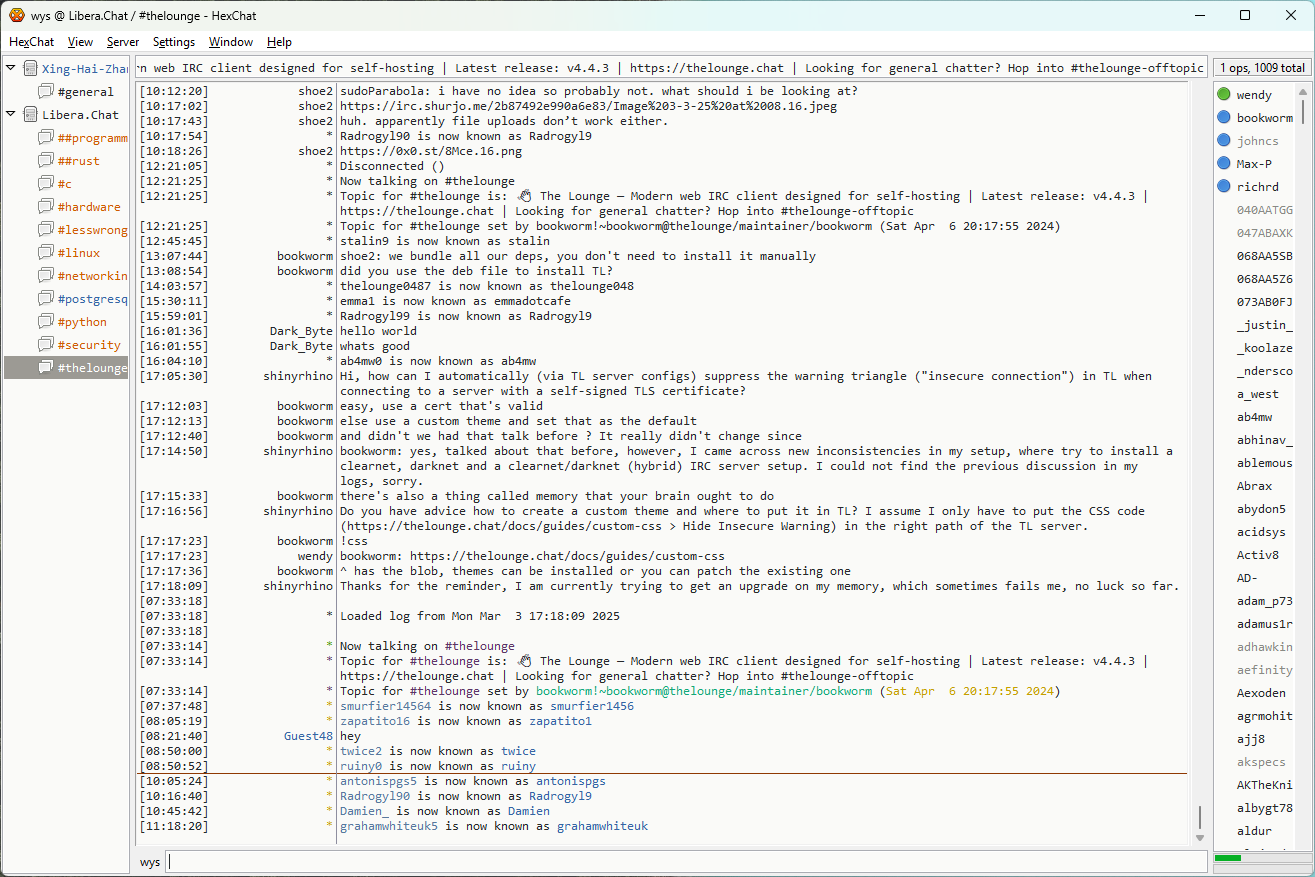Click the server icon beside Libera.Chat

[x=30, y=115]
